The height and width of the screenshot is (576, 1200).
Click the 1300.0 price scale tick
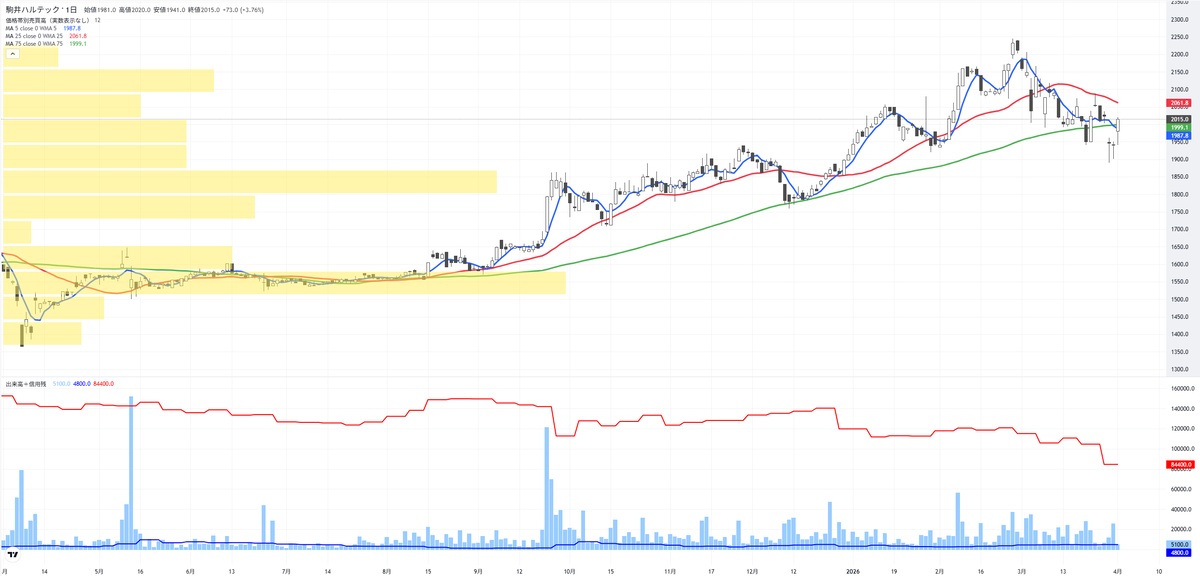(1179, 369)
